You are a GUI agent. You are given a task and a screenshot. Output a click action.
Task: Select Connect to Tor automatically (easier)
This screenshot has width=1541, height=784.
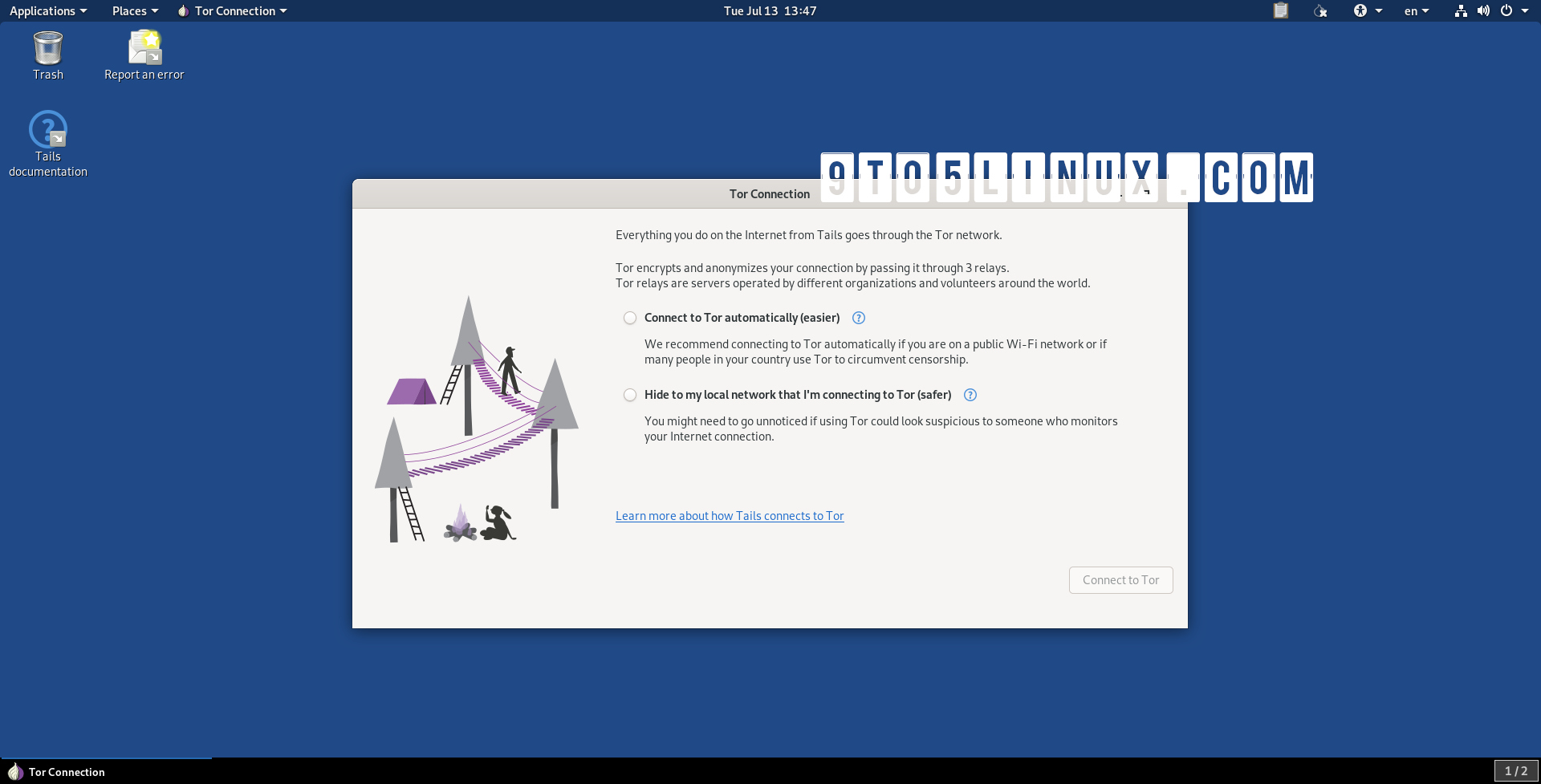pyautogui.click(x=630, y=318)
